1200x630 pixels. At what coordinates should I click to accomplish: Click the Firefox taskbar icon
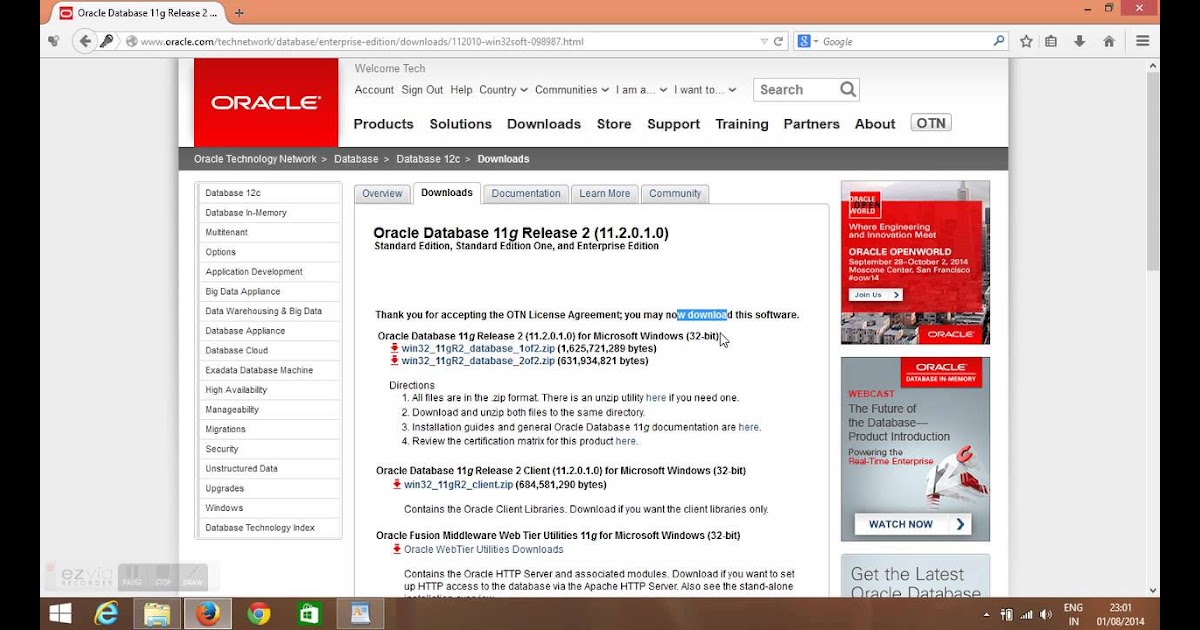208,613
